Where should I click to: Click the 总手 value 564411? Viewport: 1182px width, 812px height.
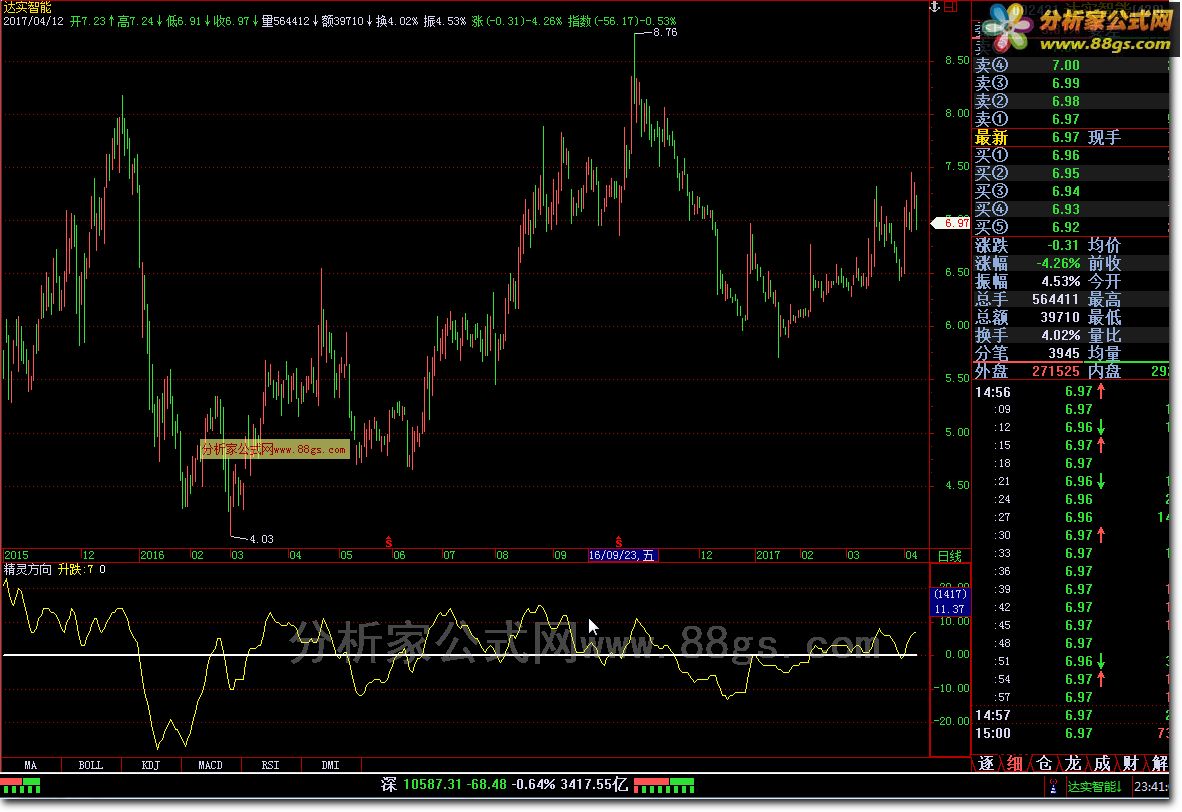coord(1055,299)
